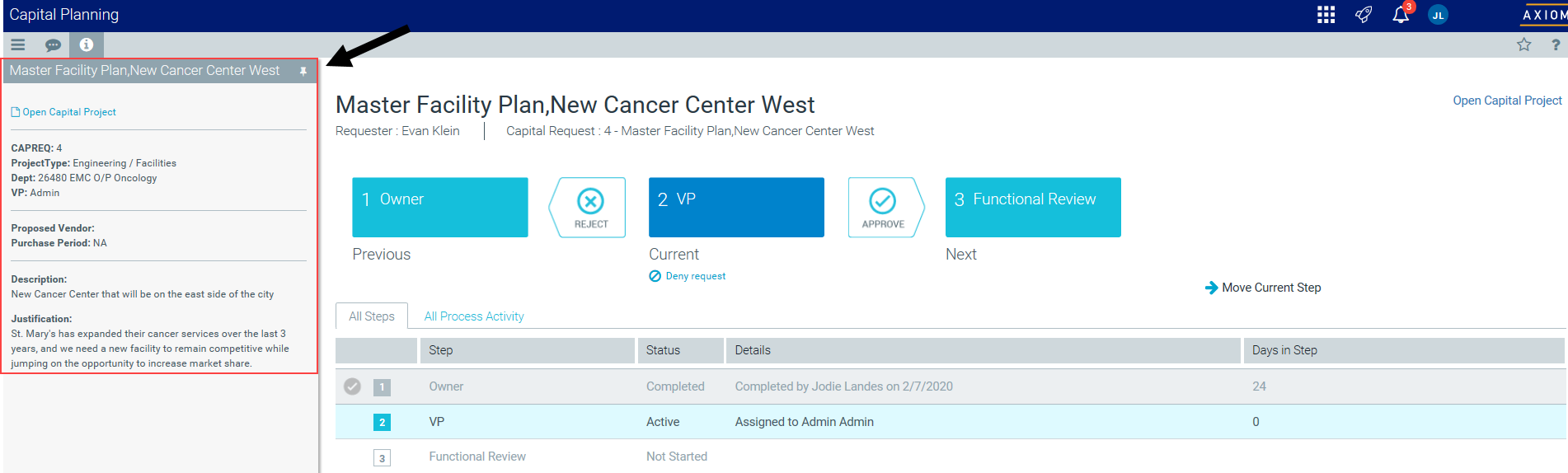1568x473 pixels.
Task: Click the rocket quick launch icon
Action: (1364, 15)
